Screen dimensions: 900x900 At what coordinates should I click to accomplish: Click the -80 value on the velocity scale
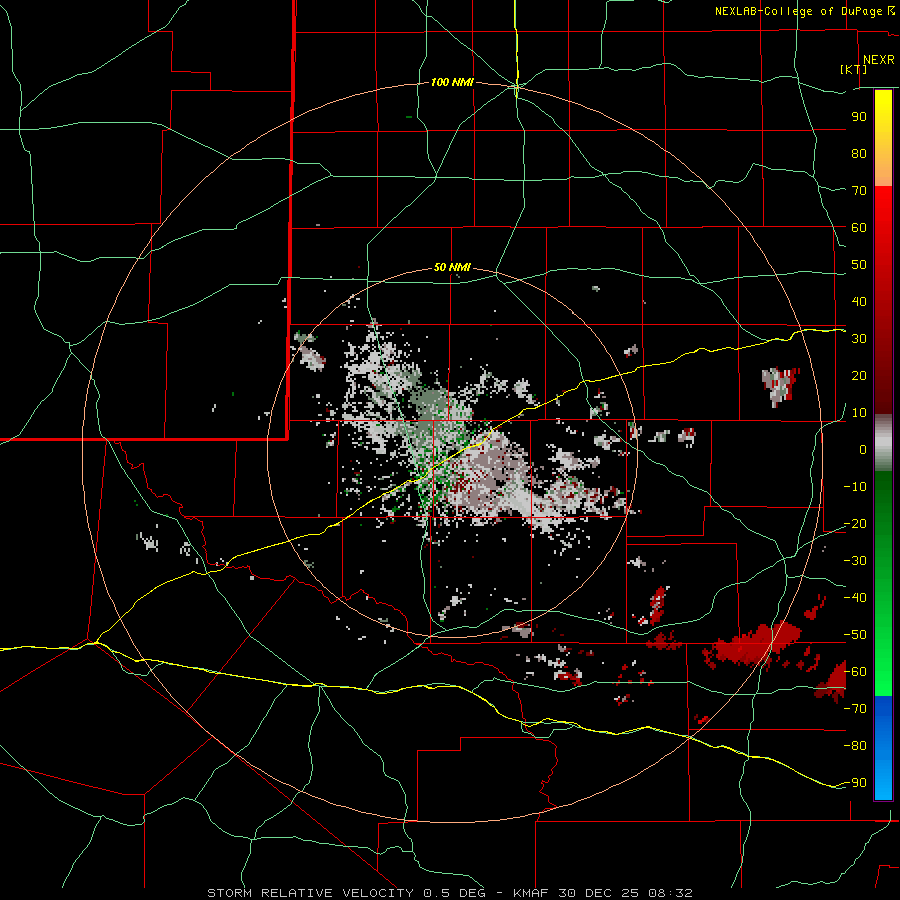855,746
